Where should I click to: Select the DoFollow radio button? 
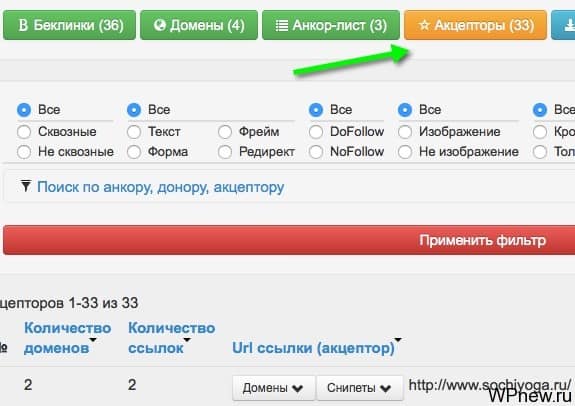pyautogui.click(x=316, y=132)
